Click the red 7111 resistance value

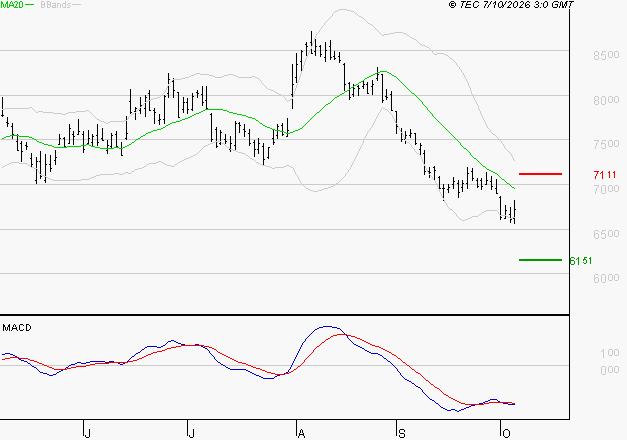605,175
